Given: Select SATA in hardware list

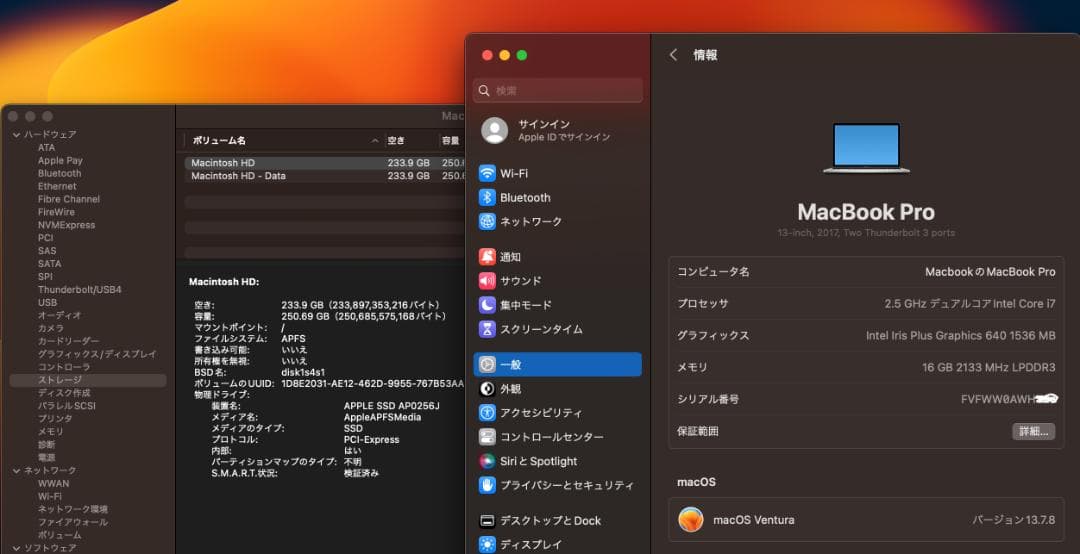Looking at the screenshot, I should coord(50,264).
